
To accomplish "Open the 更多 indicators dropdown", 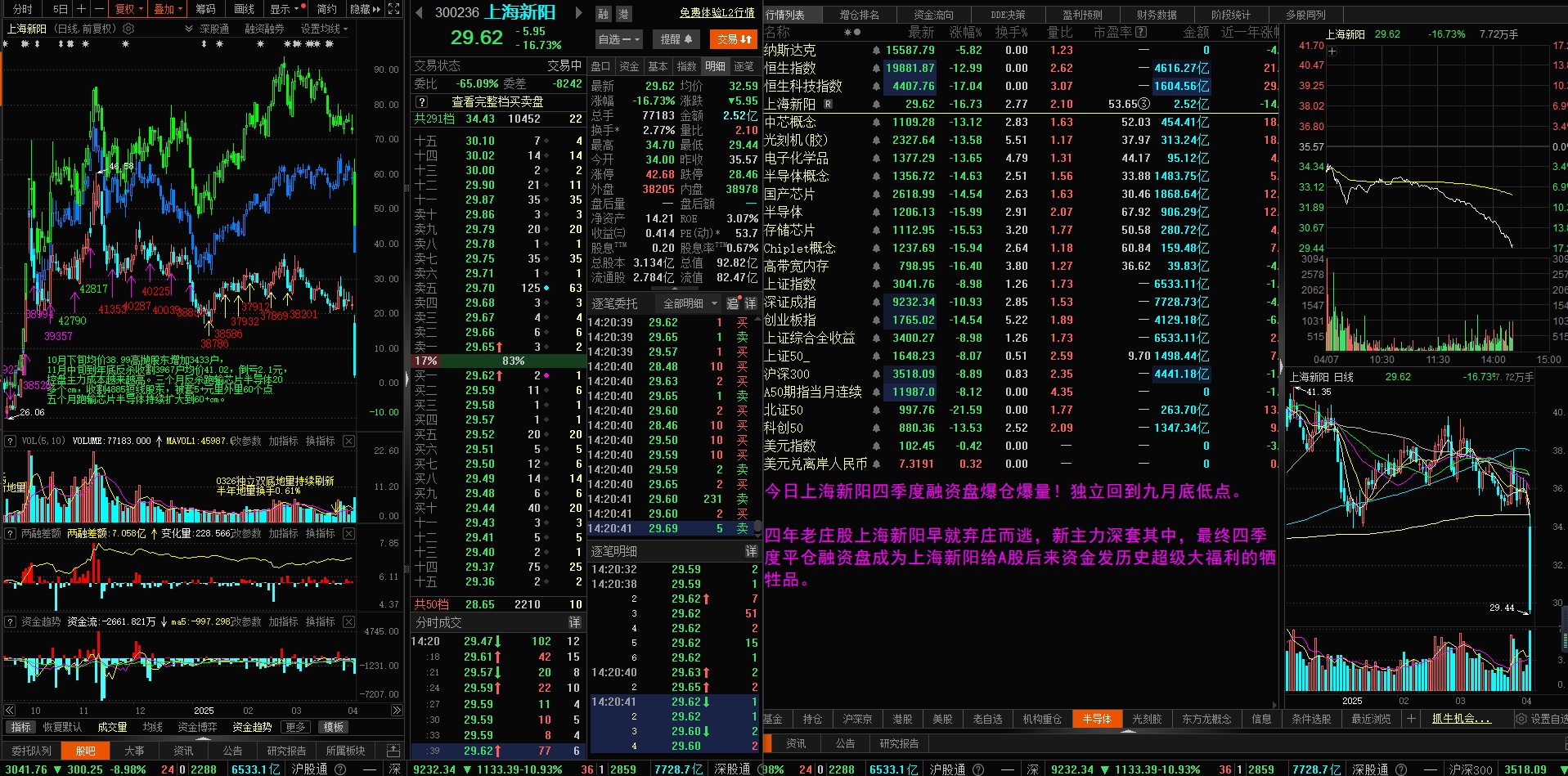I will [x=295, y=727].
